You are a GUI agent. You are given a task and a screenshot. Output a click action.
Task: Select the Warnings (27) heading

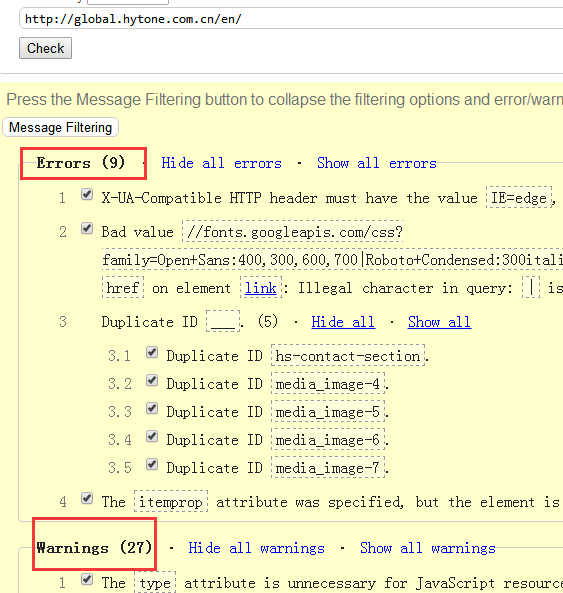click(94, 548)
